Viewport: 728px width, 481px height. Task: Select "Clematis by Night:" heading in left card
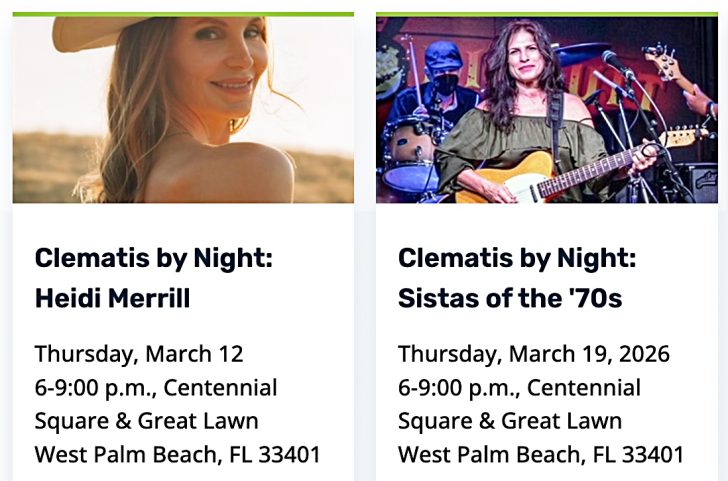[x=154, y=258]
